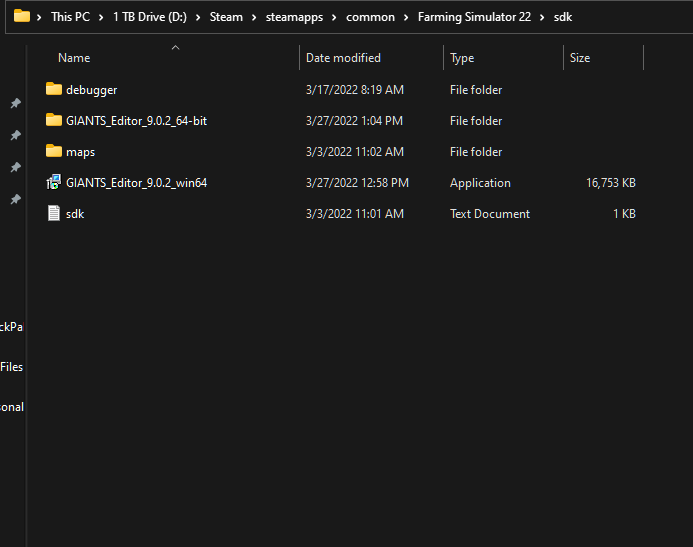This screenshot has width=693, height=547.
Task: Click date 3/3/2022 11:01 AM
Action: (x=354, y=213)
